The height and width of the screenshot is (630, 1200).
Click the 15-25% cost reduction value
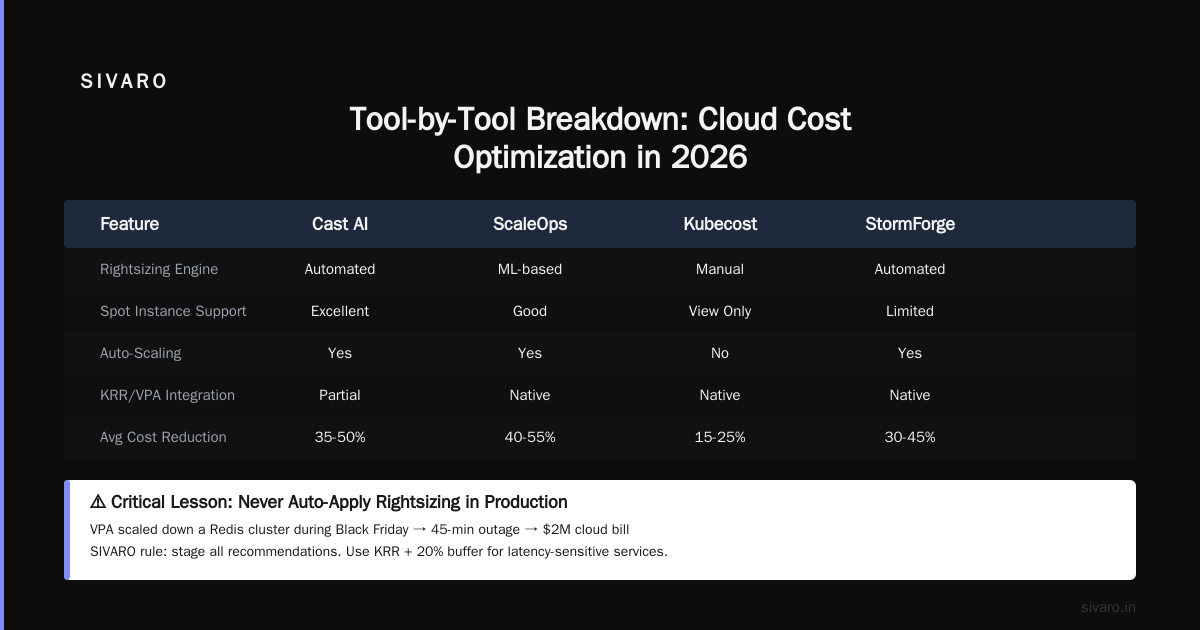point(720,437)
